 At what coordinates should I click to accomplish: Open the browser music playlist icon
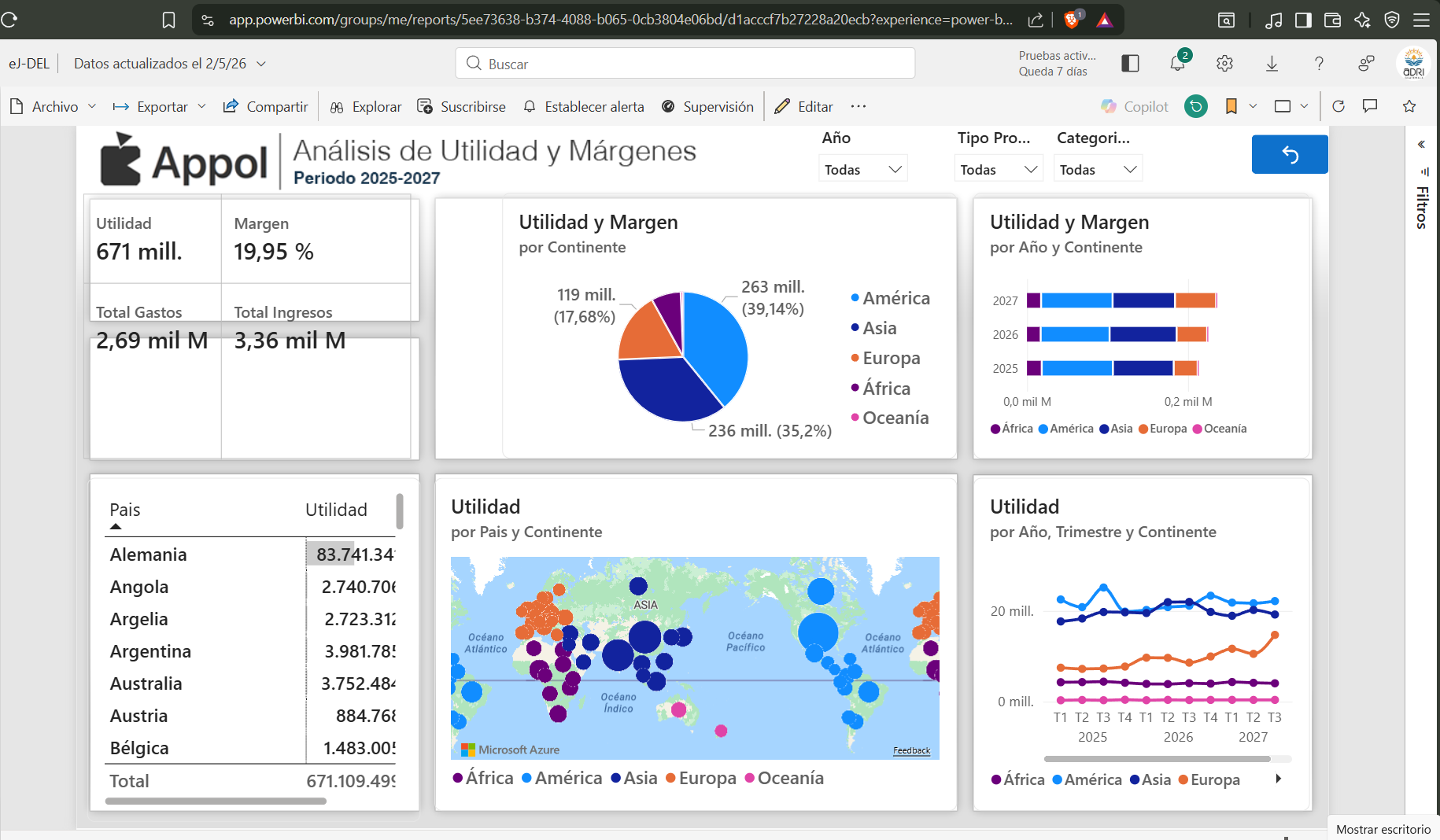pyautogui.click(x=1274, y=20)
